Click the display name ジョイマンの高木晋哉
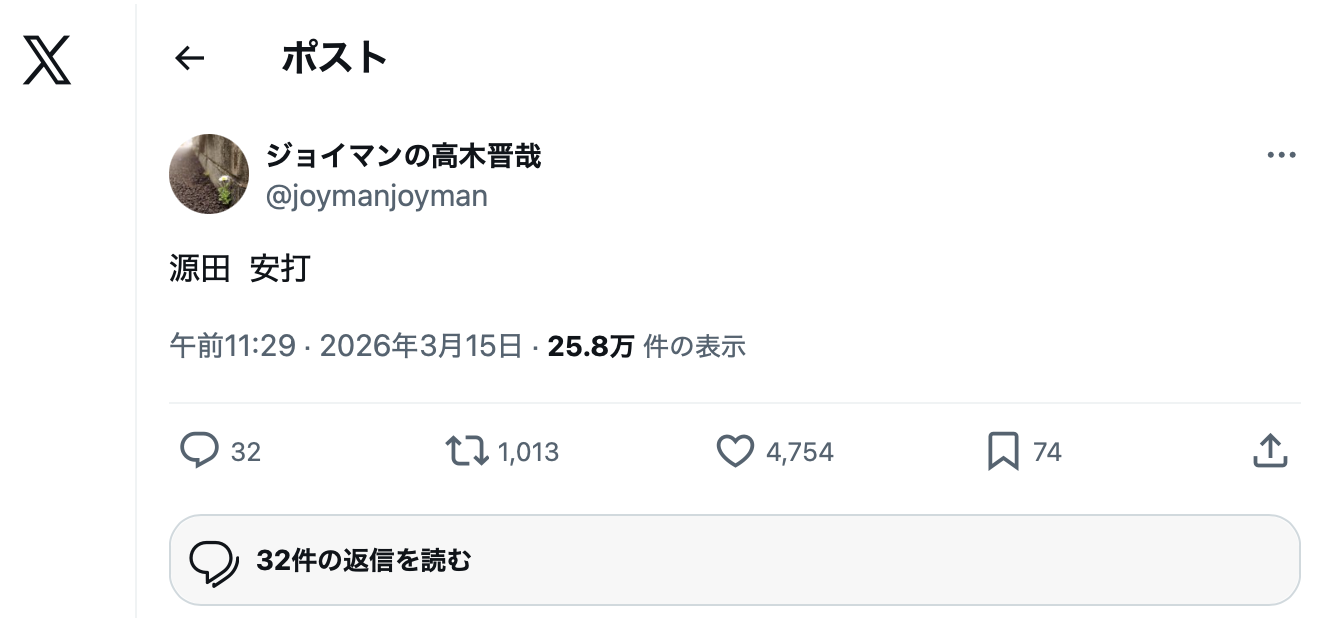The height and width of the screenshot is (618, 1324). [403, 156]
